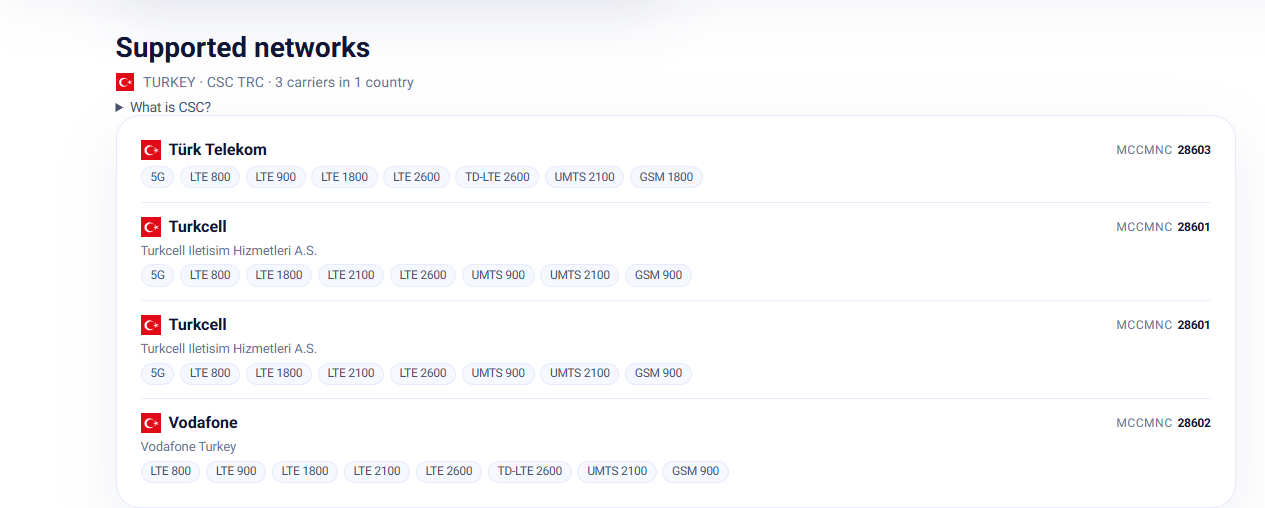Image resolution: width=1265 pixels, height=508 pixels.
Task: Select the LTE 2100 tag under Vodafone
Action: [377, 471]
